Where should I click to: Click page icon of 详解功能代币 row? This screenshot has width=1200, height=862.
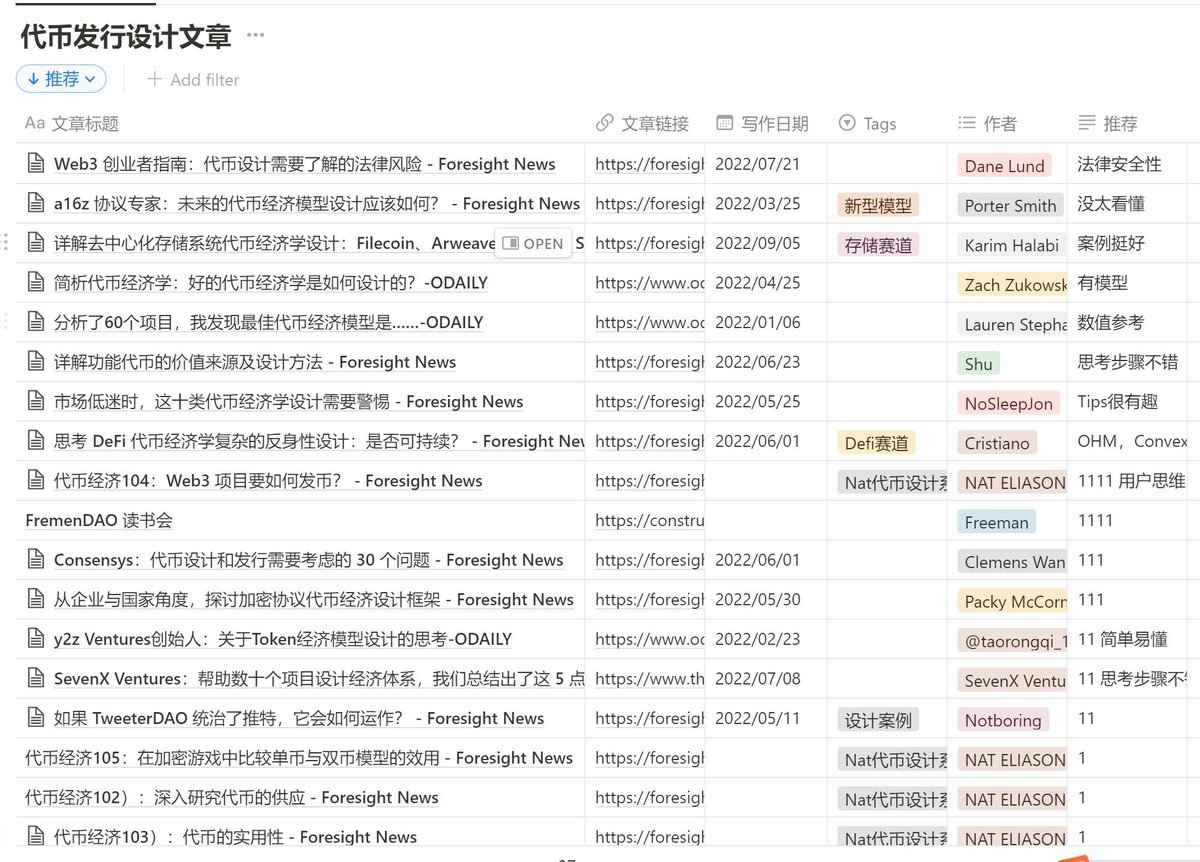[36, 362]
